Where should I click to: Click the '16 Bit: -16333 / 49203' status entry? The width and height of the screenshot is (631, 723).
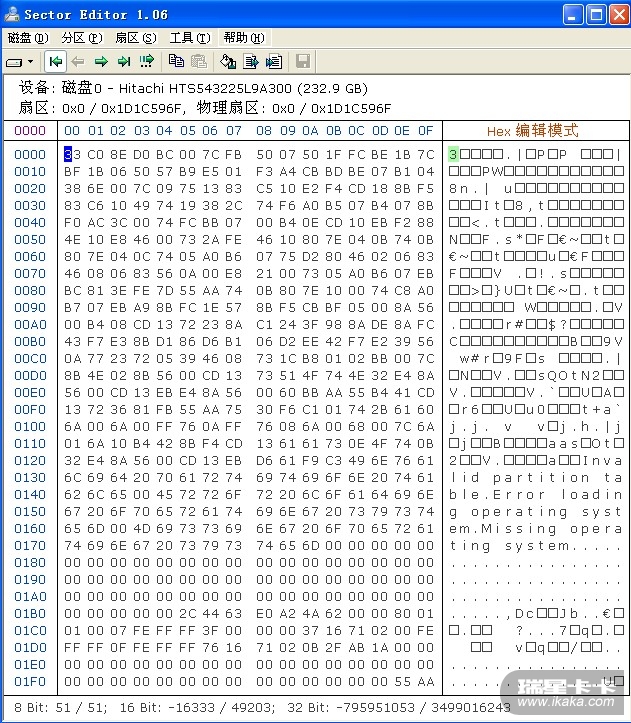click(x=197, y=707)
